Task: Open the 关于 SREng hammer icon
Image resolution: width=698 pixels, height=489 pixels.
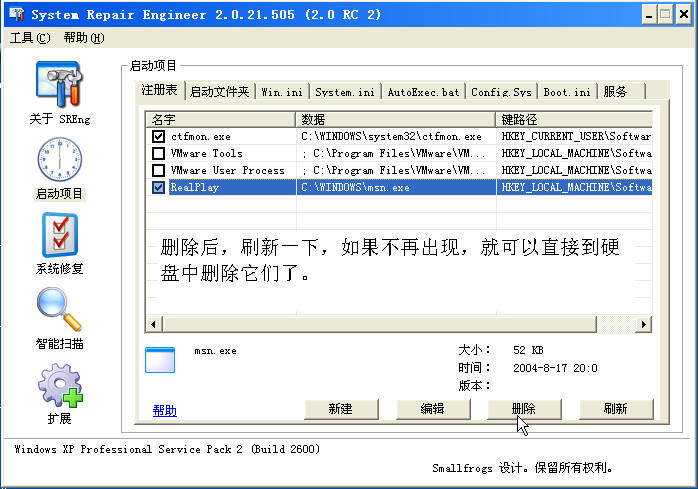Action: 59,85
